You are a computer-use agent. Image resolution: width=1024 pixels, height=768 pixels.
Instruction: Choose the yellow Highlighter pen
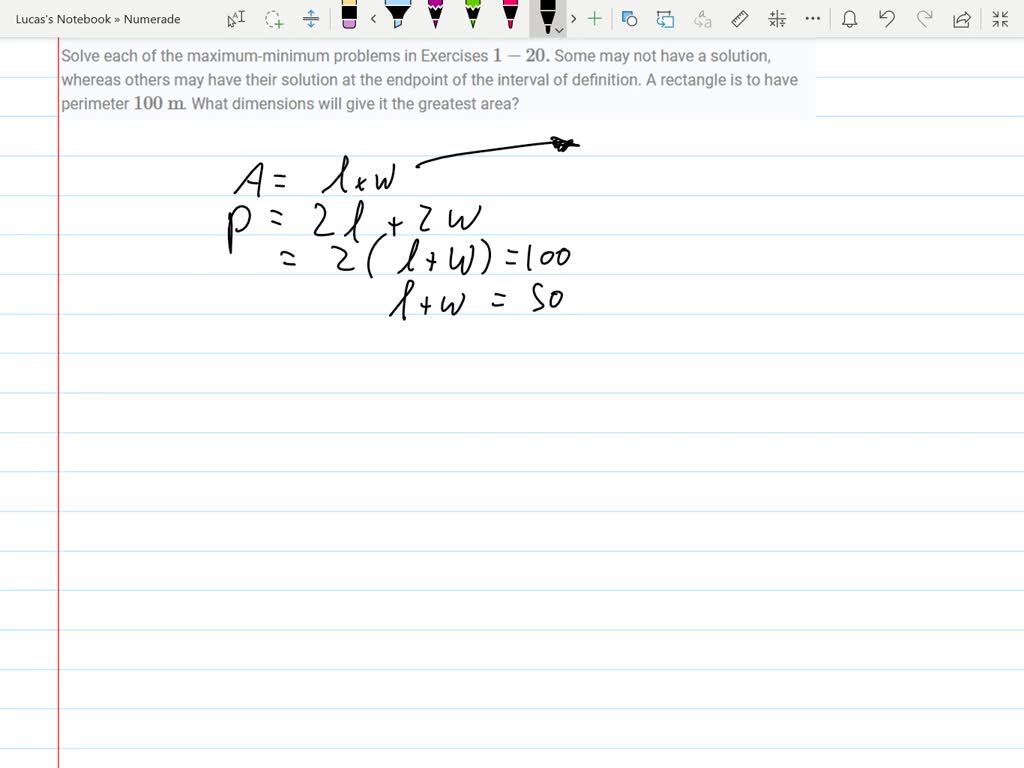[x=399, y=18]
